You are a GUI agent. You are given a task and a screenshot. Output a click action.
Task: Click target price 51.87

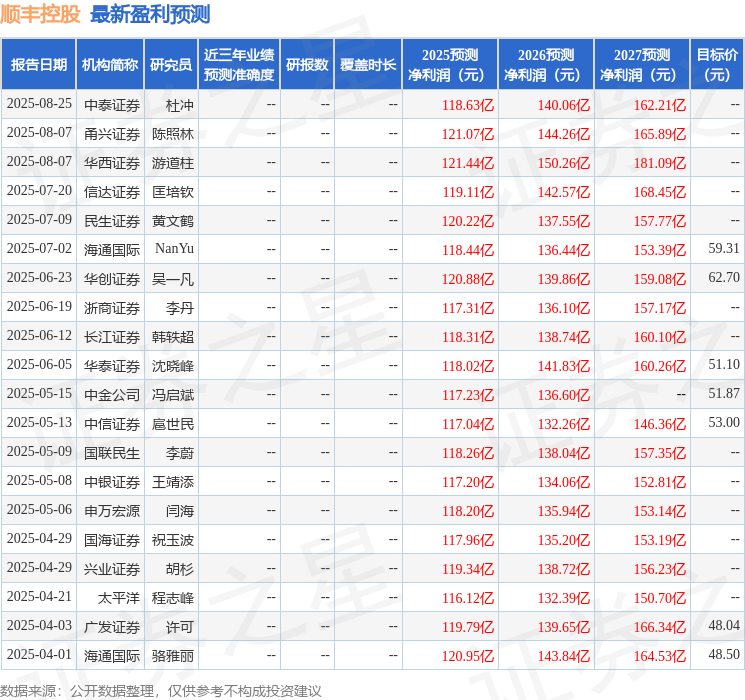(724, 393)
